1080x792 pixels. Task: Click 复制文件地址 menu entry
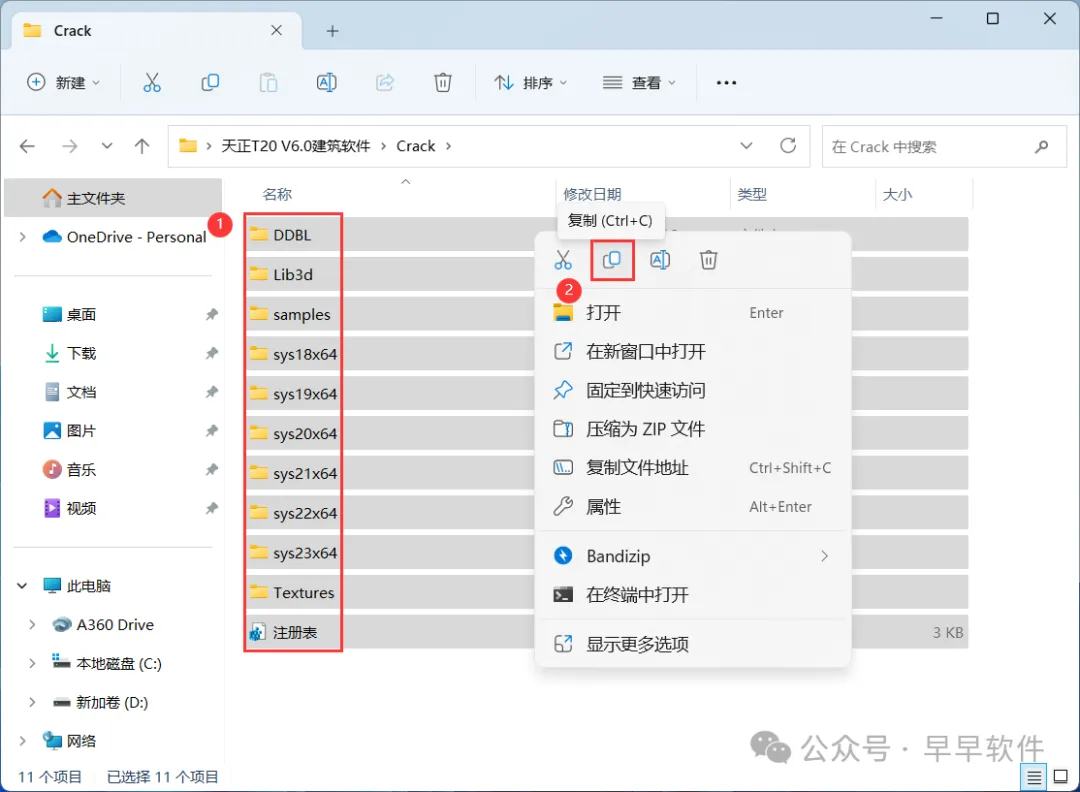(693, 468)
